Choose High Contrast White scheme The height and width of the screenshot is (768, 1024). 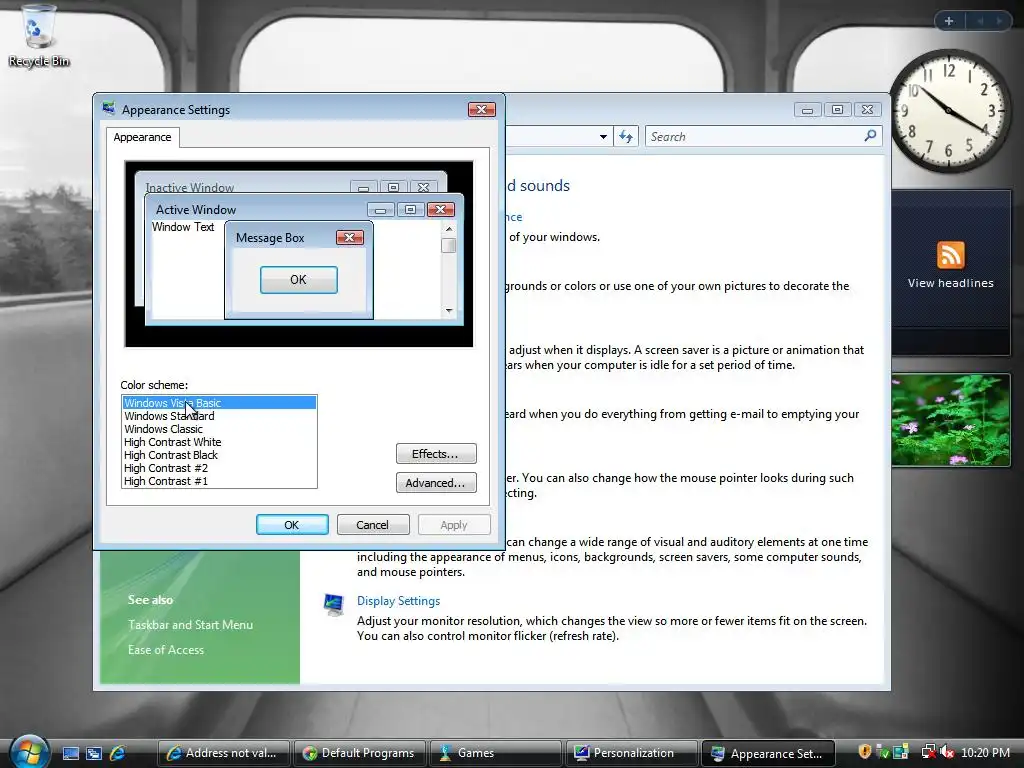(219, 442)
